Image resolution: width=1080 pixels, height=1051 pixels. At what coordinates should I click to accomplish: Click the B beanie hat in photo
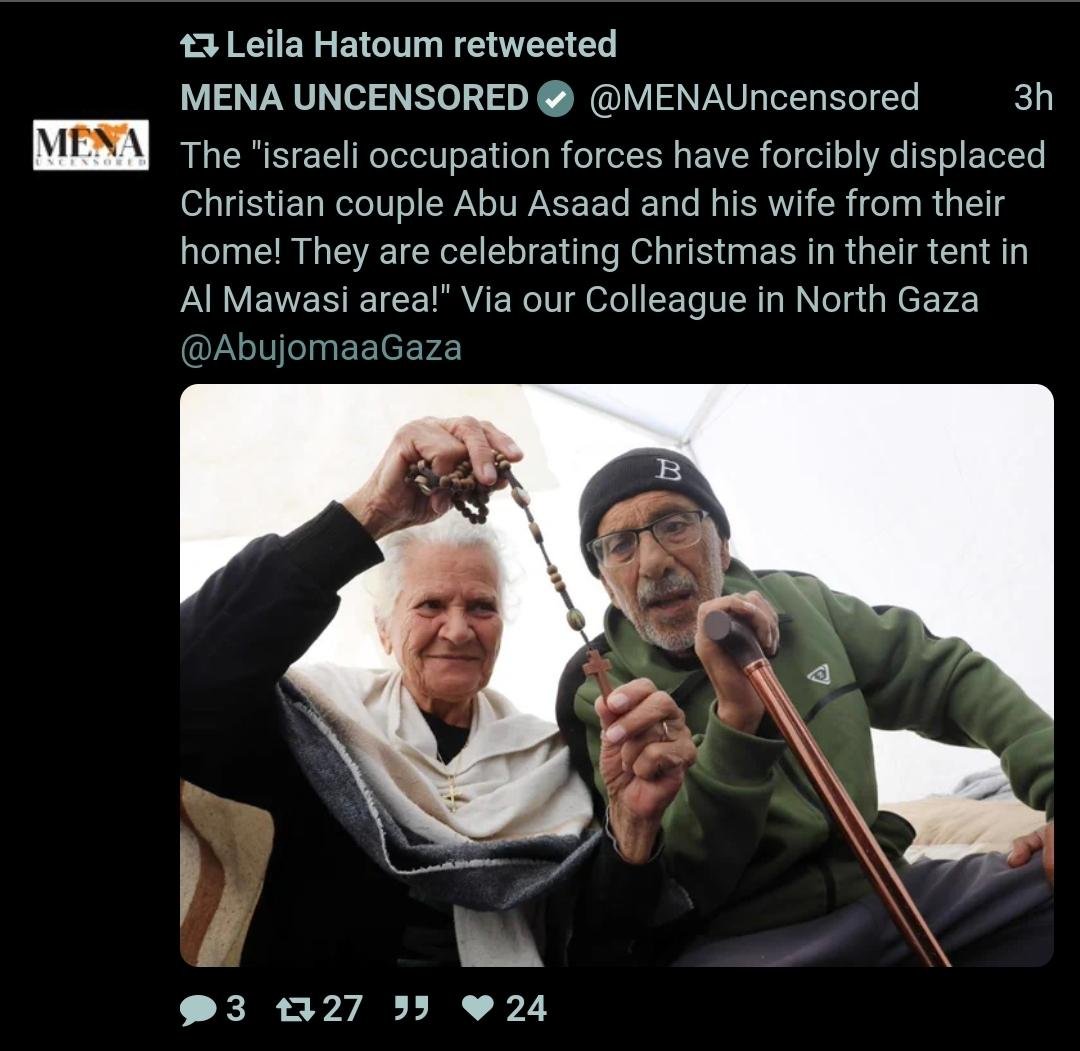click(651, 496)
